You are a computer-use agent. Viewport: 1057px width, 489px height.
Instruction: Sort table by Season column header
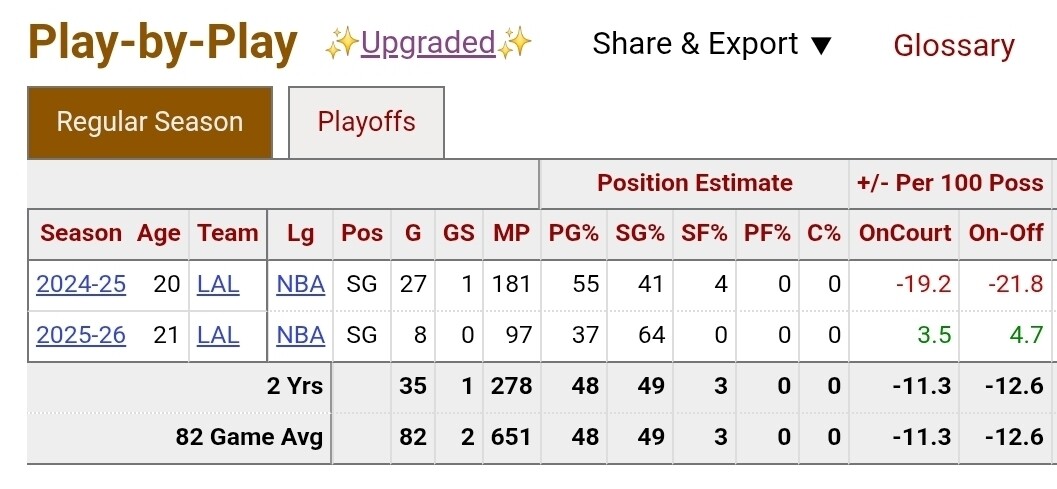tap(81, 233)
